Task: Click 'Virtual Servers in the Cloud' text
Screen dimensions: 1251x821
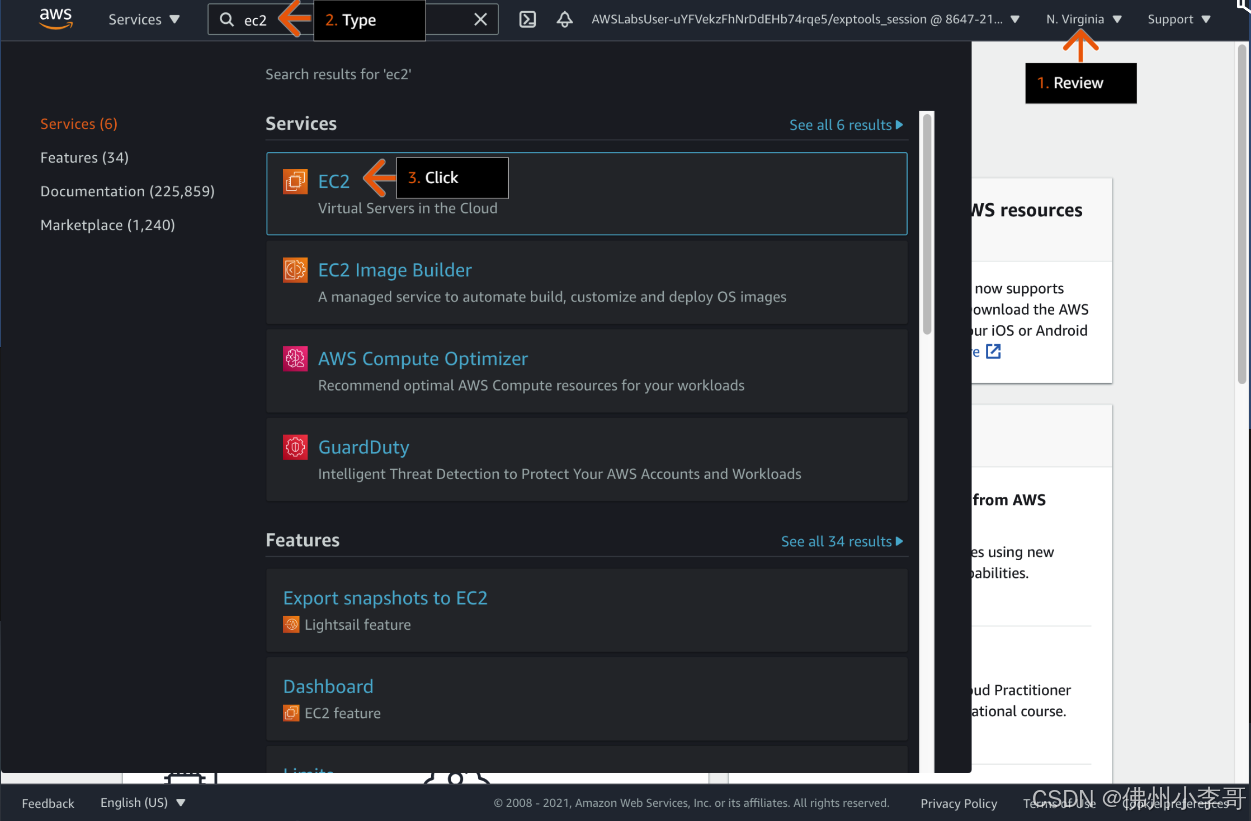Action: (x=407, y=208)
